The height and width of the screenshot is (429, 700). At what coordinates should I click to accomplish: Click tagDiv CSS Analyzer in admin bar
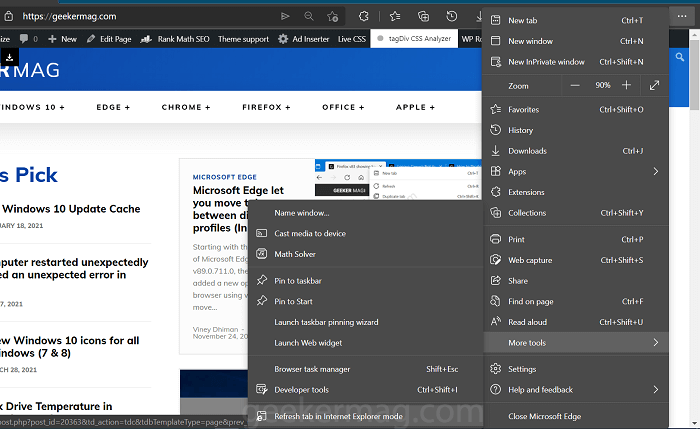(x=414, y=38)
